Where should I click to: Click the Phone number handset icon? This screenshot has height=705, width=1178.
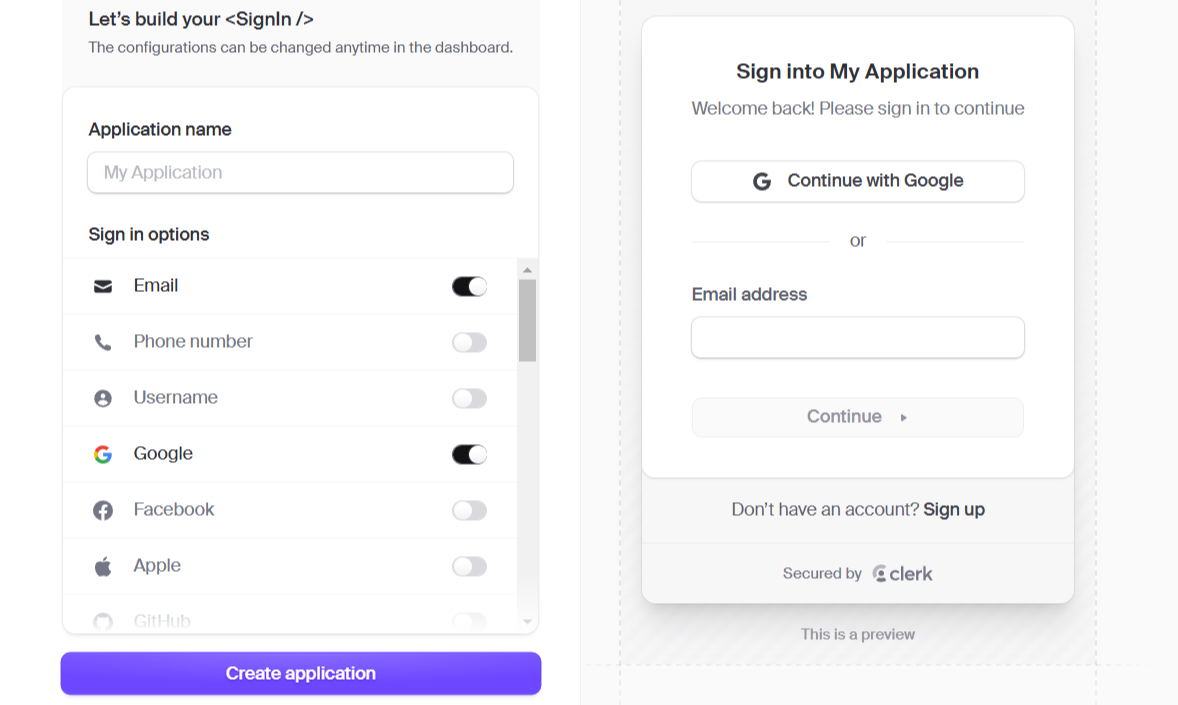tap(103, 343)
